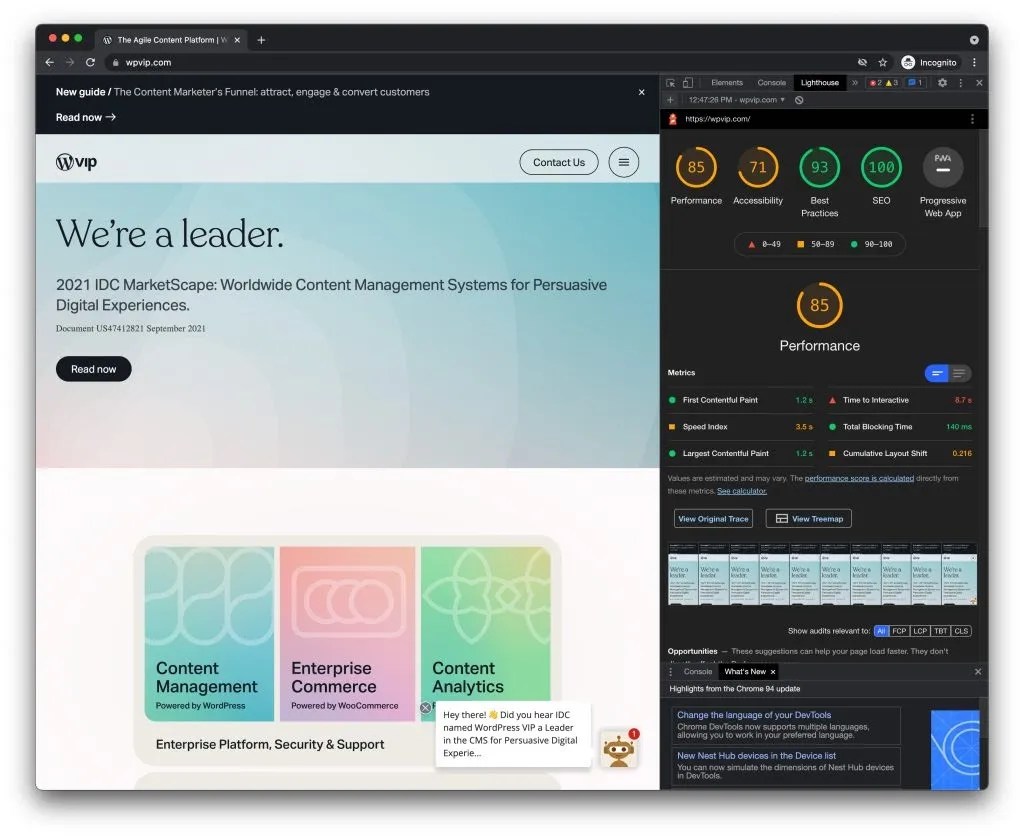Screen dimensions: 1024x837
Task: Open the Chrome three-dot menu
Action: pos(974,63)
